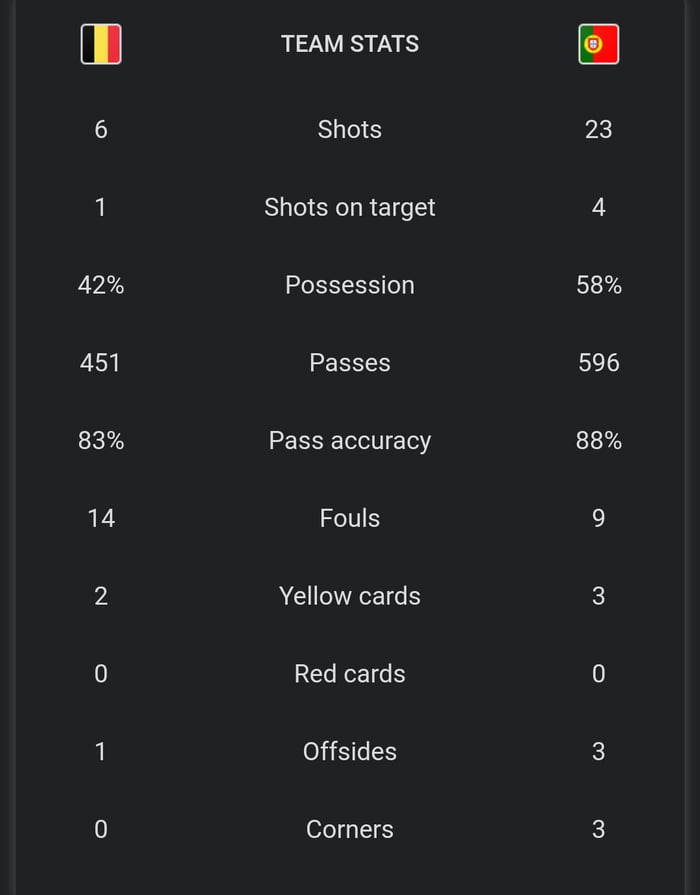700x895 pixels.
Task: Click the Corners stat label
Action: coord(350,829)
